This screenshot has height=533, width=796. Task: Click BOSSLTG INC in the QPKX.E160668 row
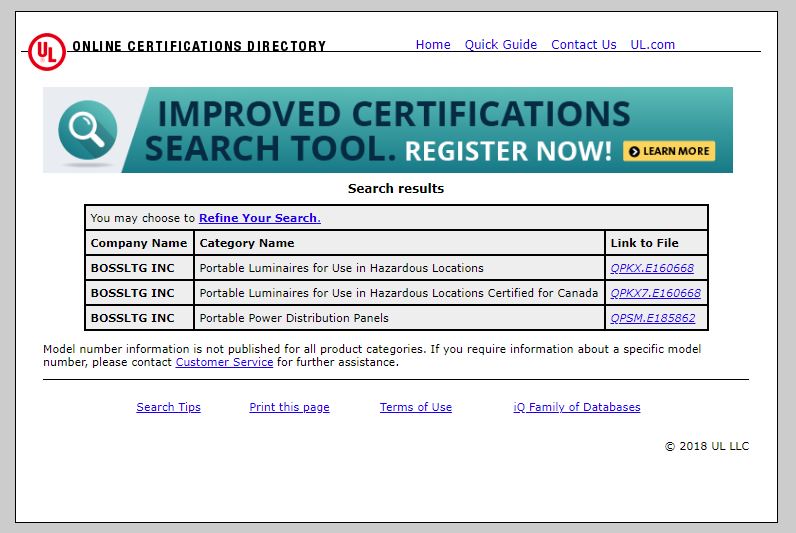[132, 268]
